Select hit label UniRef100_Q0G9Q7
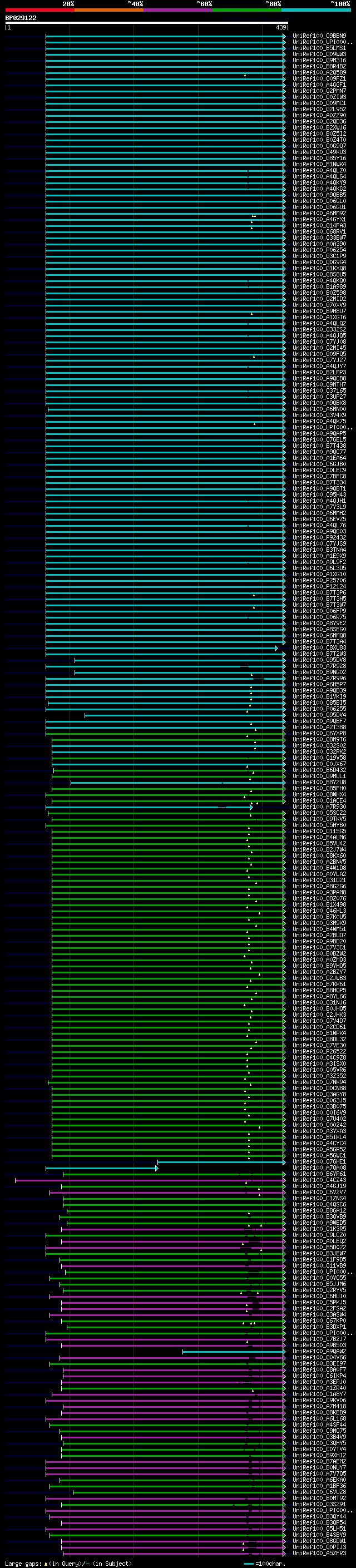 pos(319,146)
